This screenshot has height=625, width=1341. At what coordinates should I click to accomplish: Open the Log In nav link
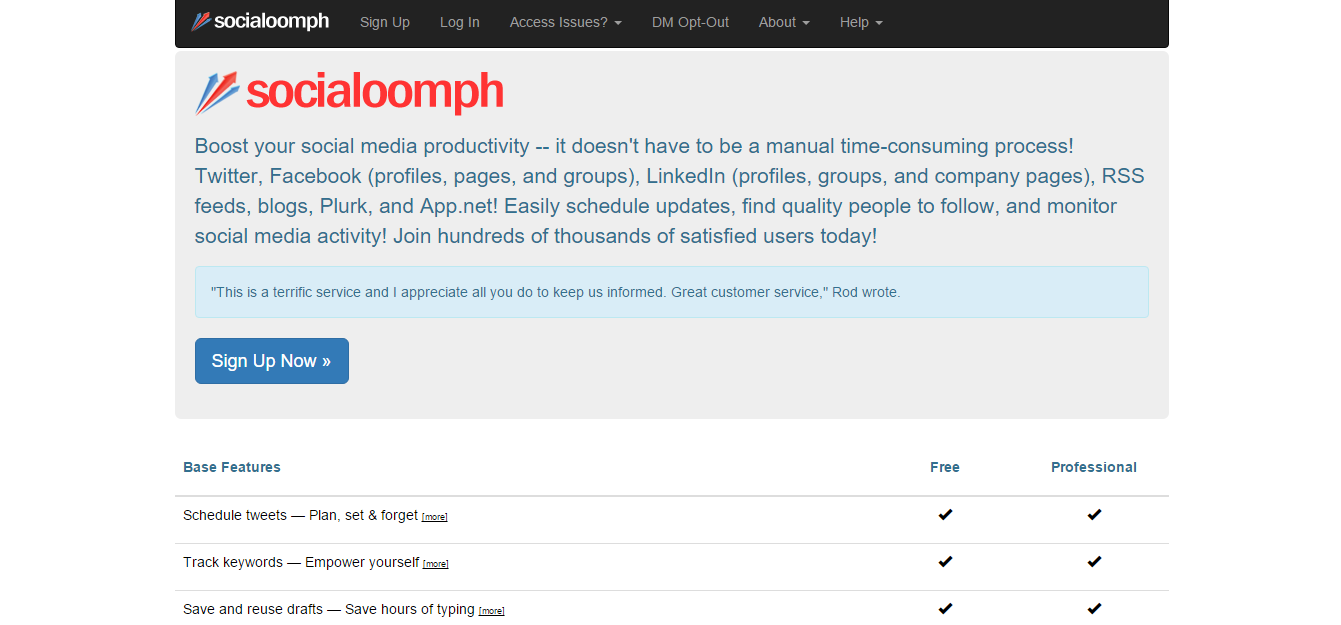pyautogui.click(x=460, y=22)
